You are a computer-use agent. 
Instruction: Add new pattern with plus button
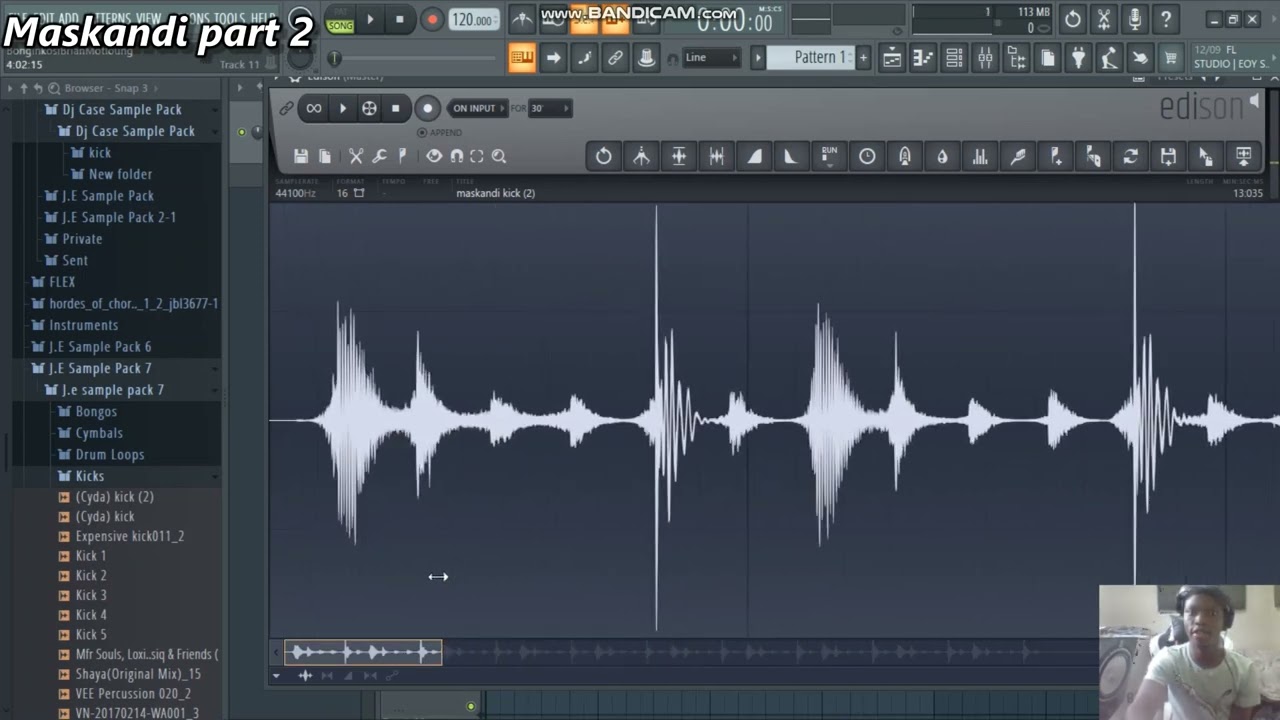click(863, 57)
